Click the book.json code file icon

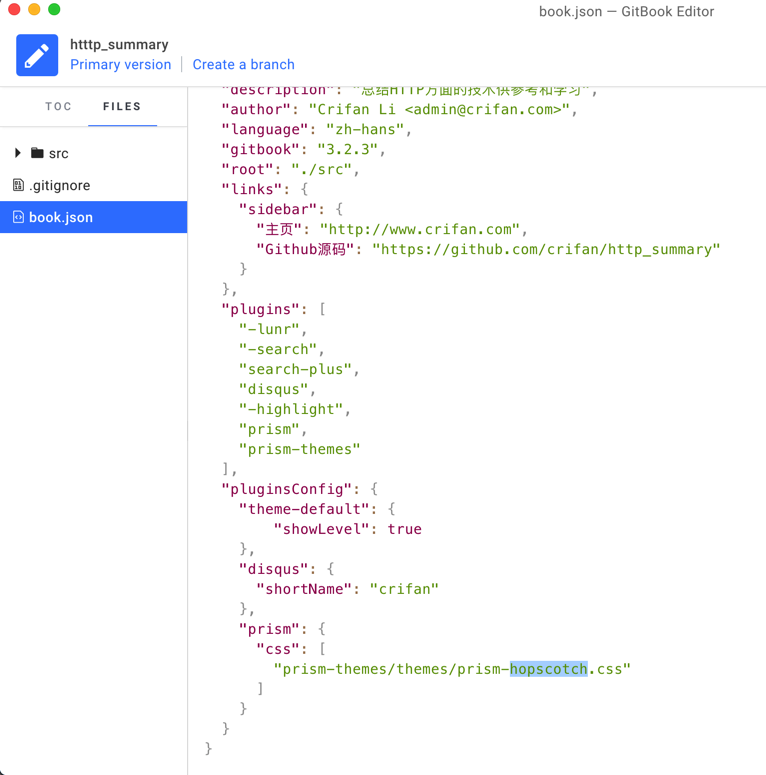(x=18, y=217)
